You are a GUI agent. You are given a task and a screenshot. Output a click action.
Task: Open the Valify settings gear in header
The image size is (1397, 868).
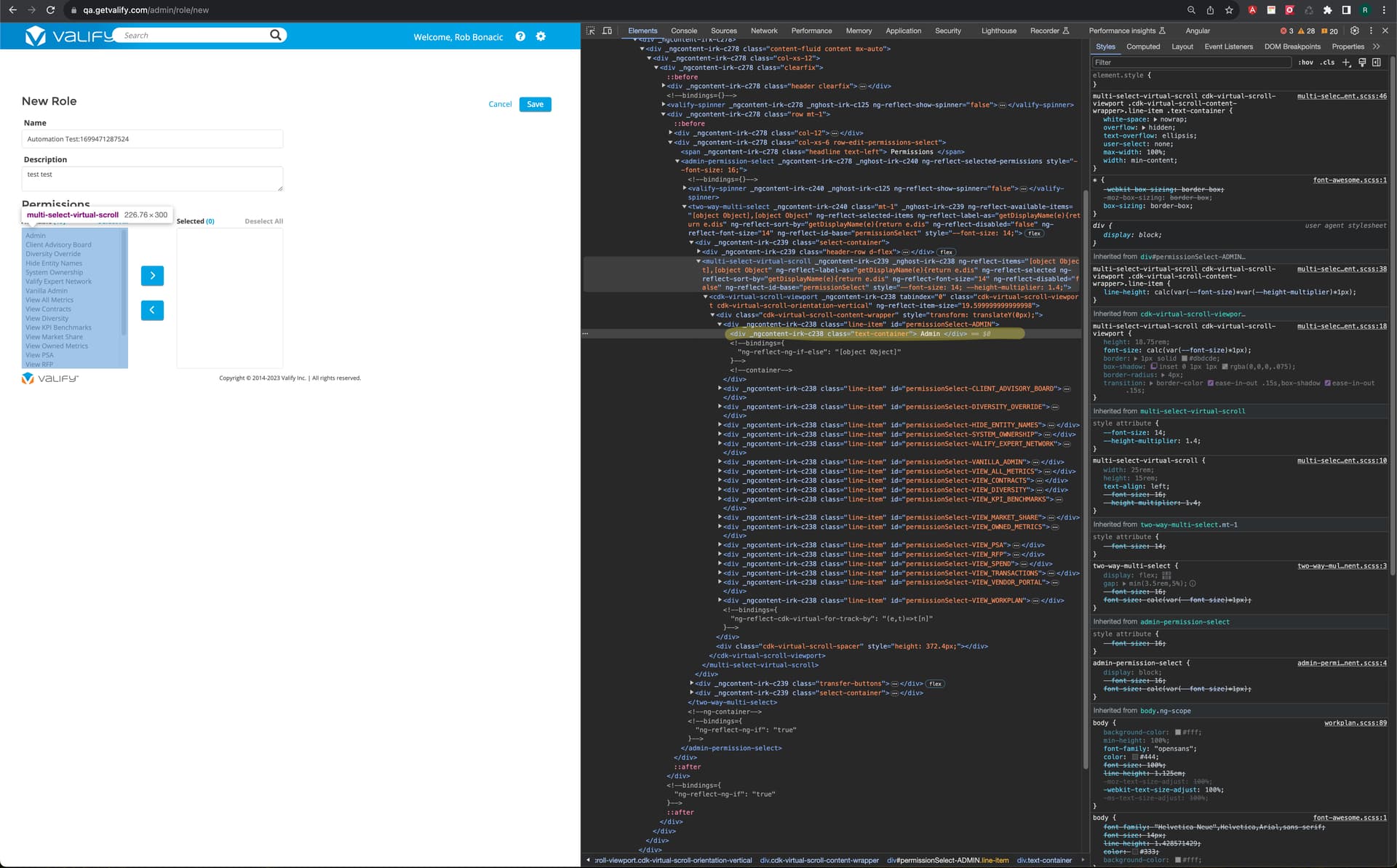[541, 36]
